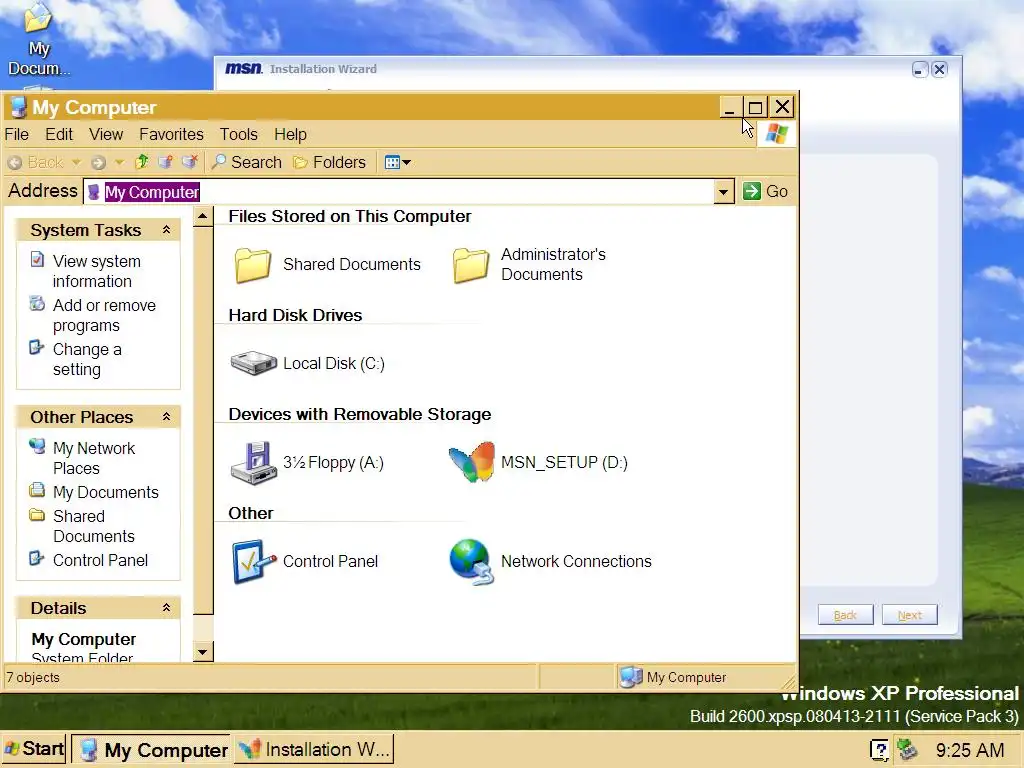
Task: Click the Start button
Action: pyautogui.click(x=34, y=748)
